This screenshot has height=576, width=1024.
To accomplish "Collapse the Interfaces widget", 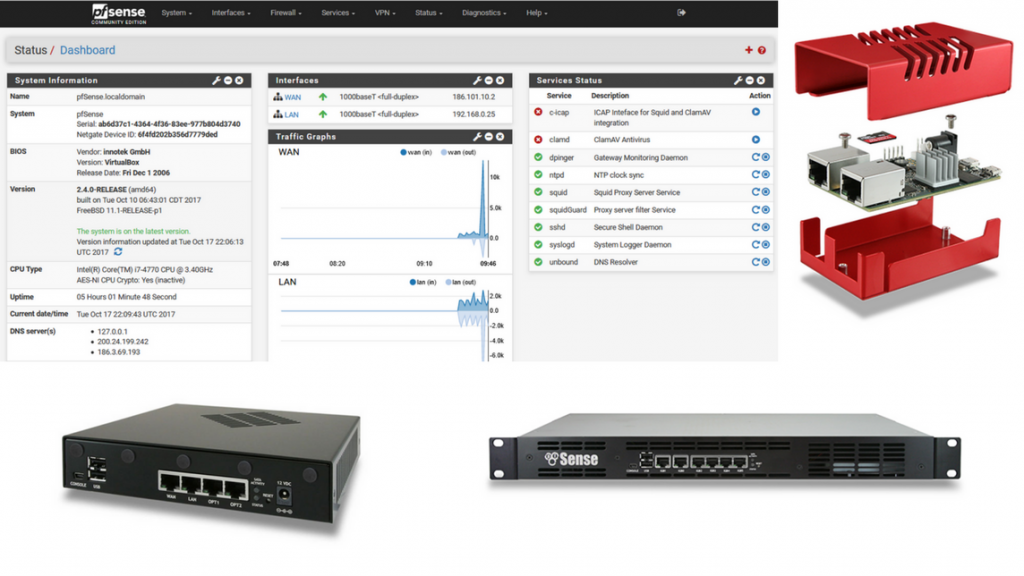I will [488, 80].
